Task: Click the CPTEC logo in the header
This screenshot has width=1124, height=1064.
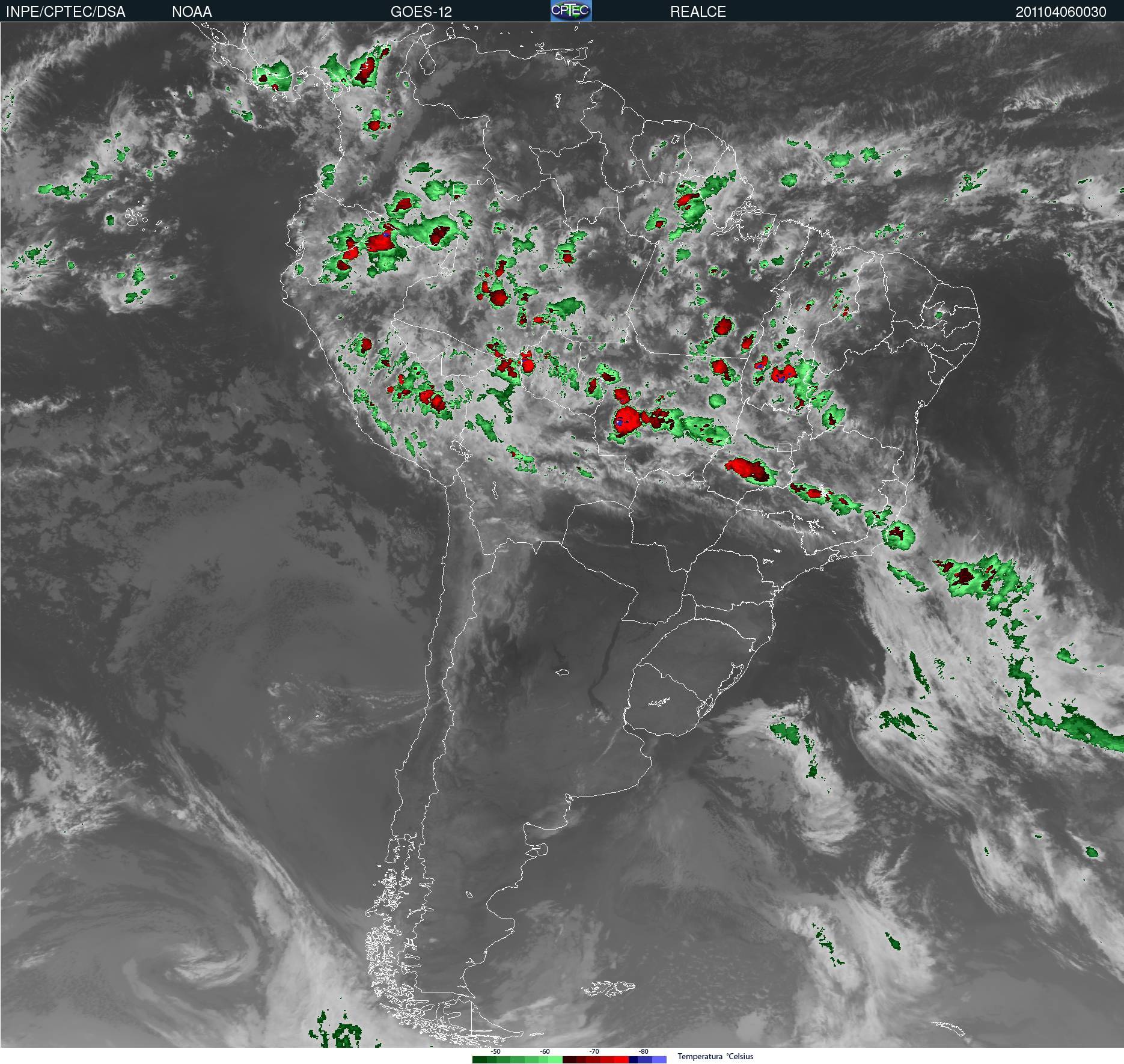Action: 571,11
